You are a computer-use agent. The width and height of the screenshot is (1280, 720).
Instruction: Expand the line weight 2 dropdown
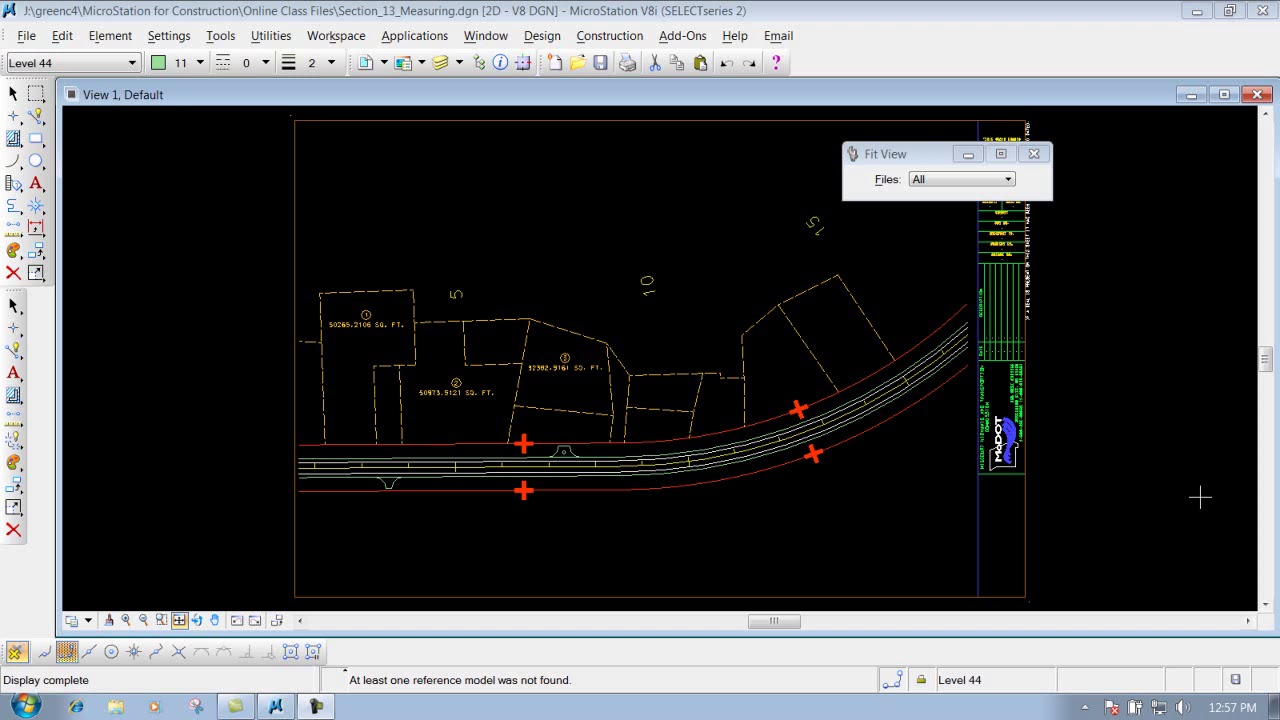[331, 63]
